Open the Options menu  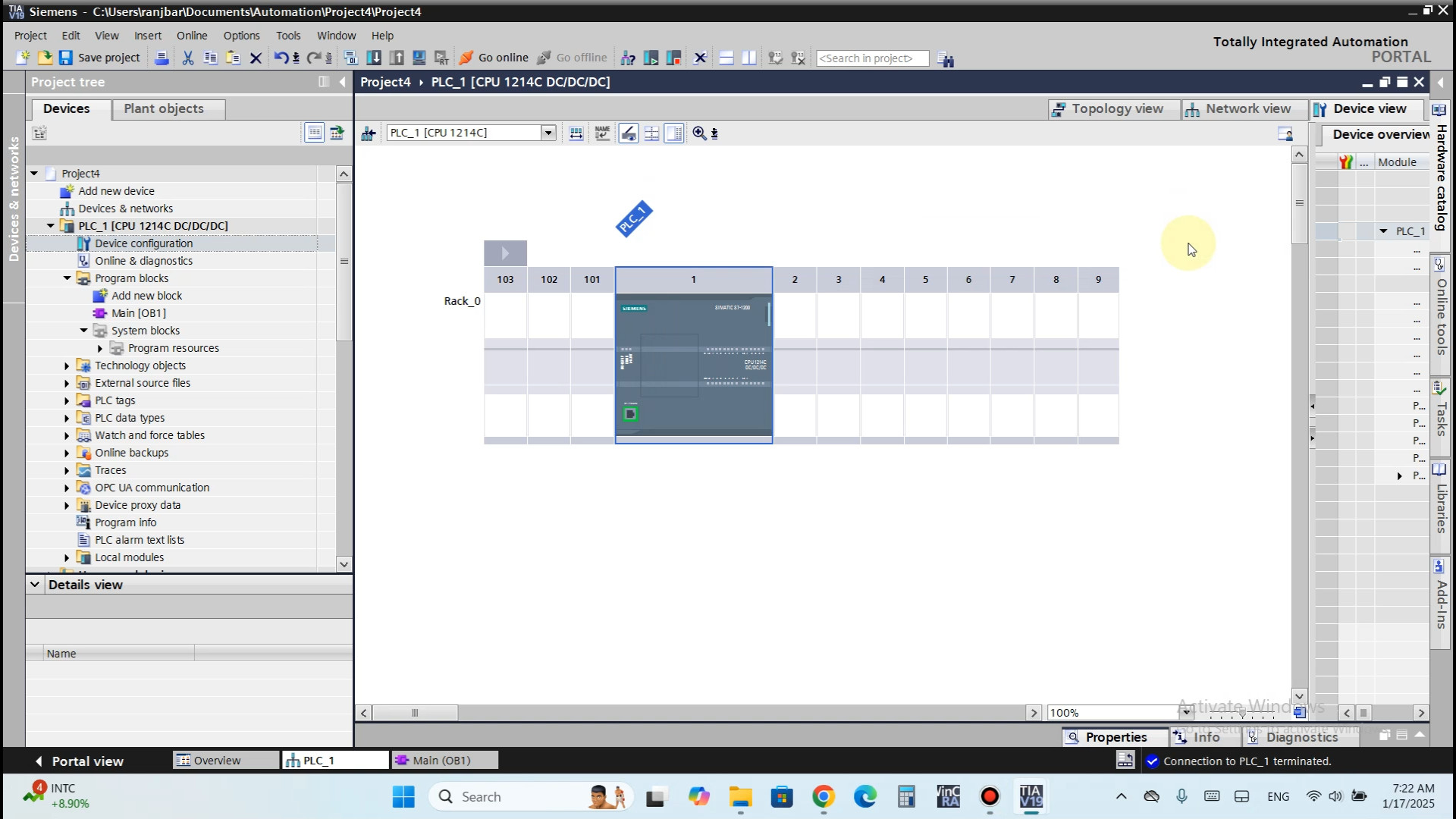[241, 36]
